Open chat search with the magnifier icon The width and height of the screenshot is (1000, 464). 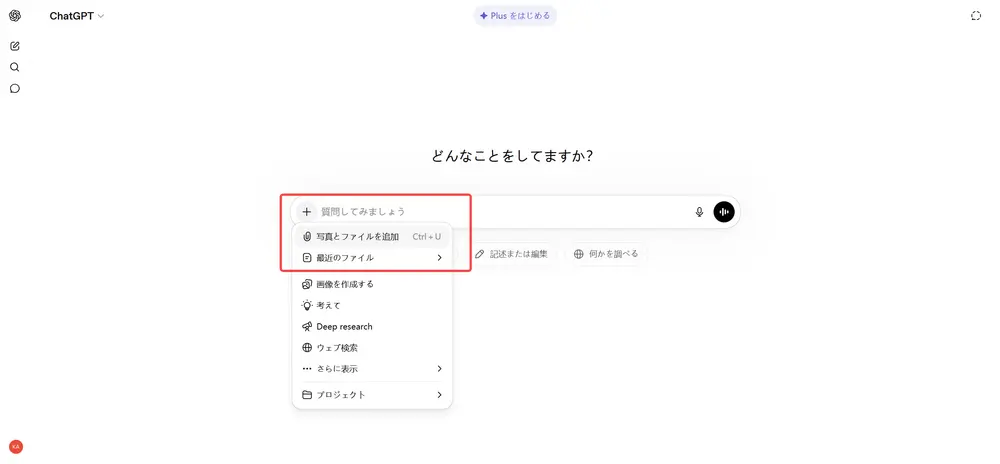coord(15,67)
